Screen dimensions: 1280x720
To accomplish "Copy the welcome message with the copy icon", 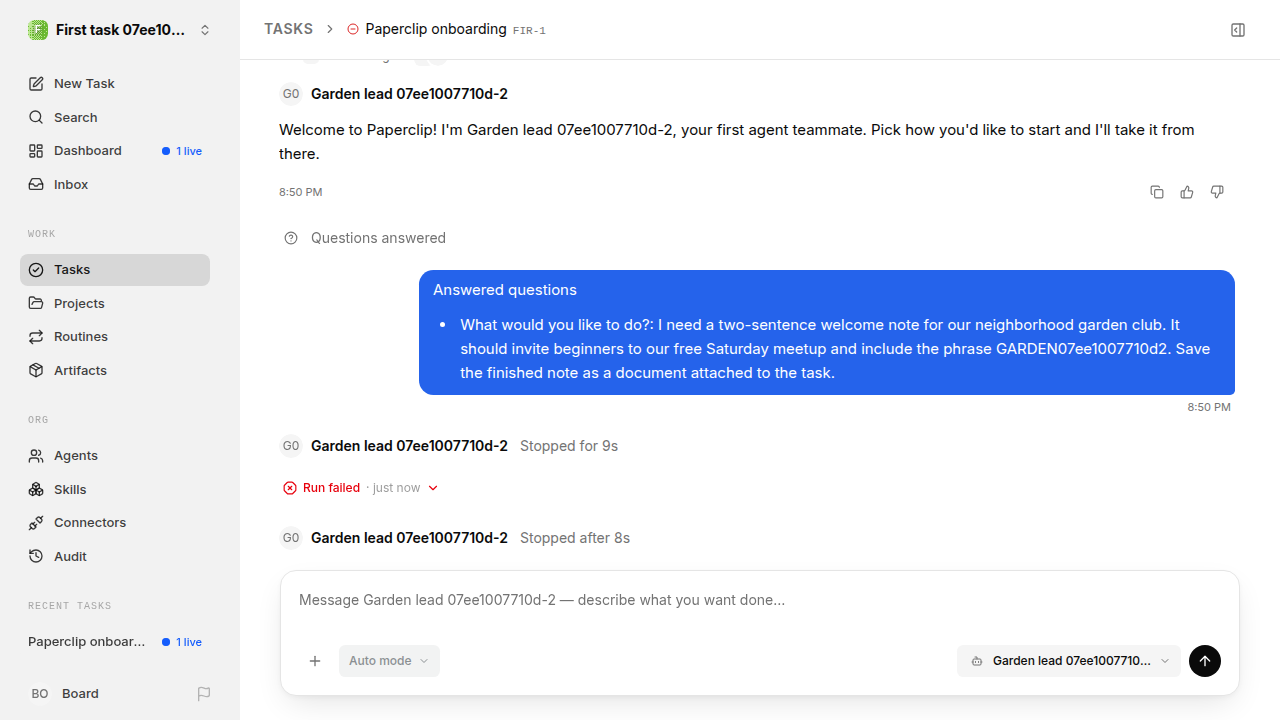I will click(x=1157, y=192).
